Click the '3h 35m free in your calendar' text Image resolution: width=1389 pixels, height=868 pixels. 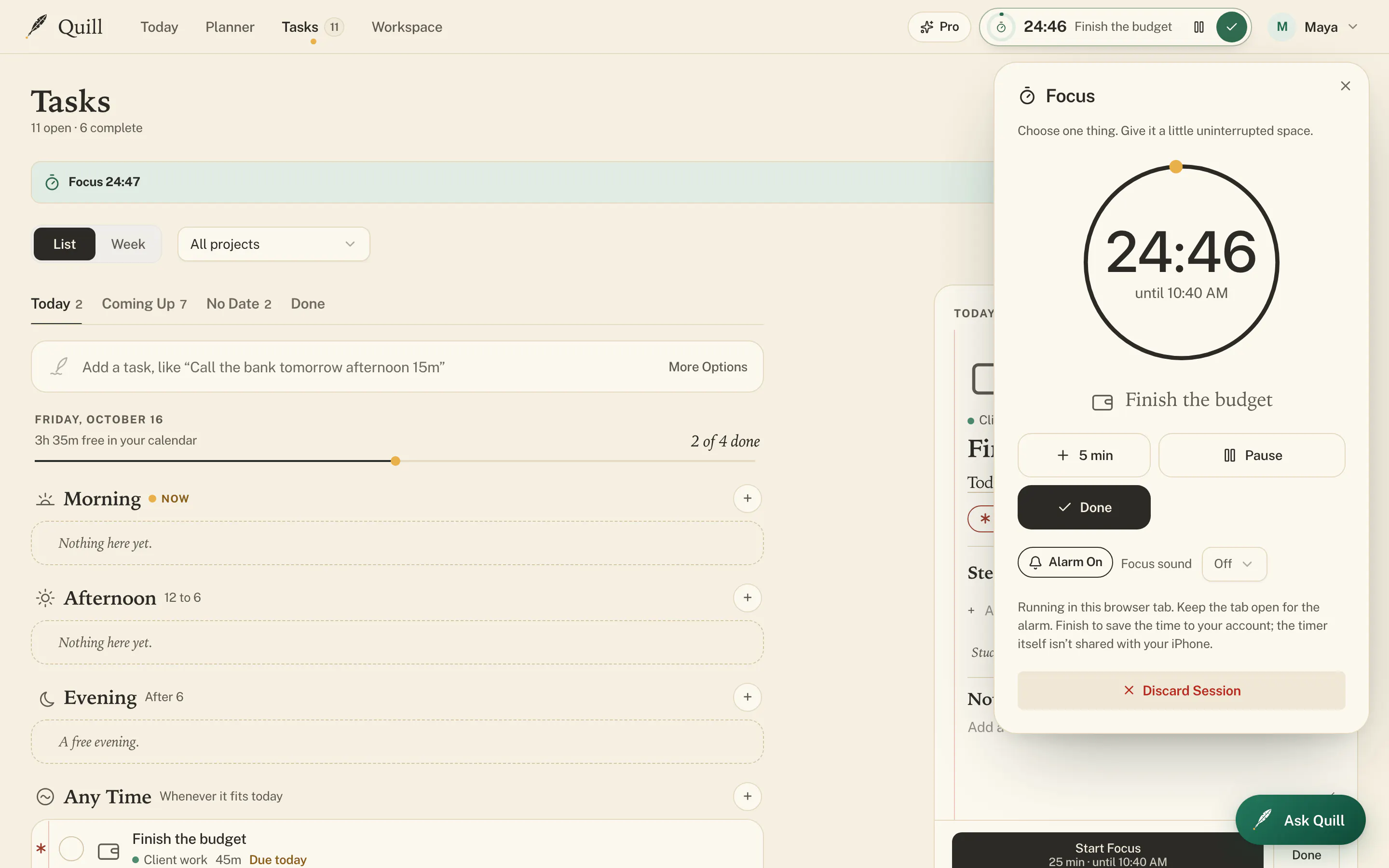[x=116, y=440]
